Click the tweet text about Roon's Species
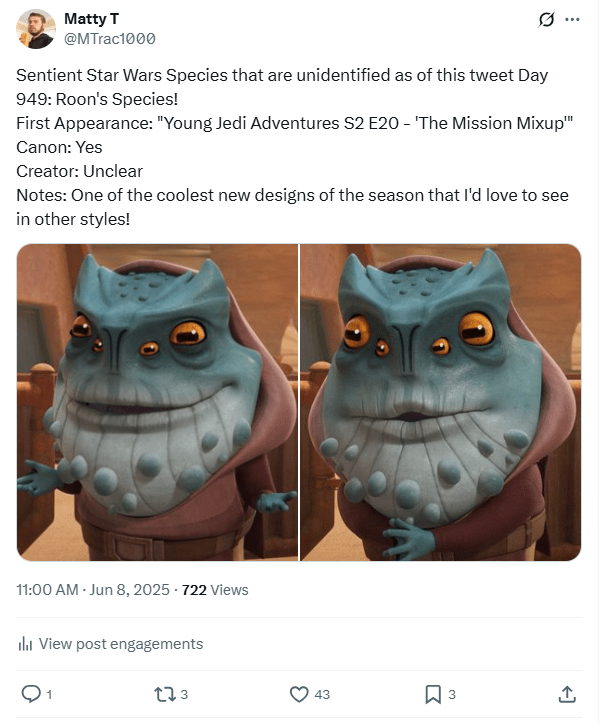Screen dimensions: 600x724 294,147
